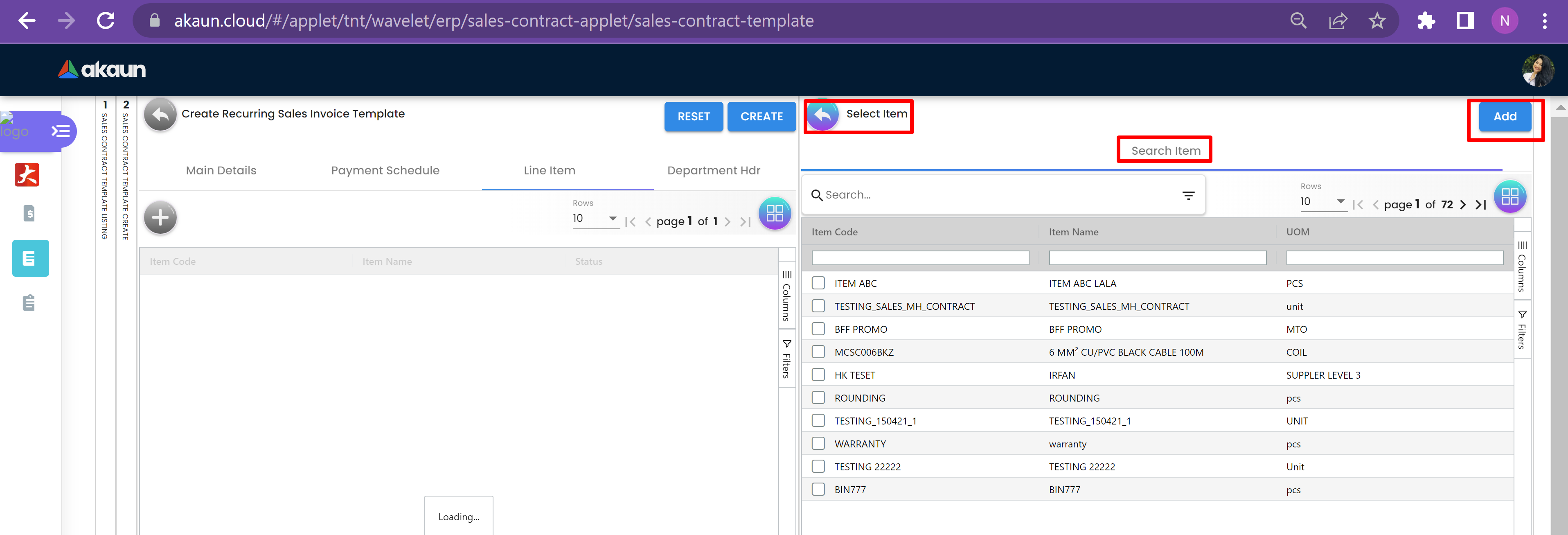Click the filter lines icon in search box
Image resolution: width=1568 pixels, height=535 pixels.
[x=1187, y=195]
